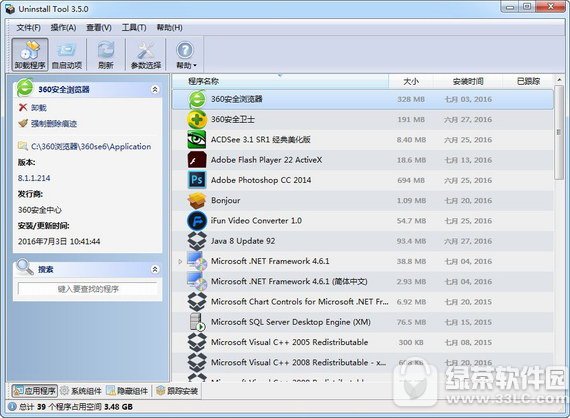Viewport: 570px width, 418px height.
Task: Click the 328 MB size value
Action: tap(411, 99)
